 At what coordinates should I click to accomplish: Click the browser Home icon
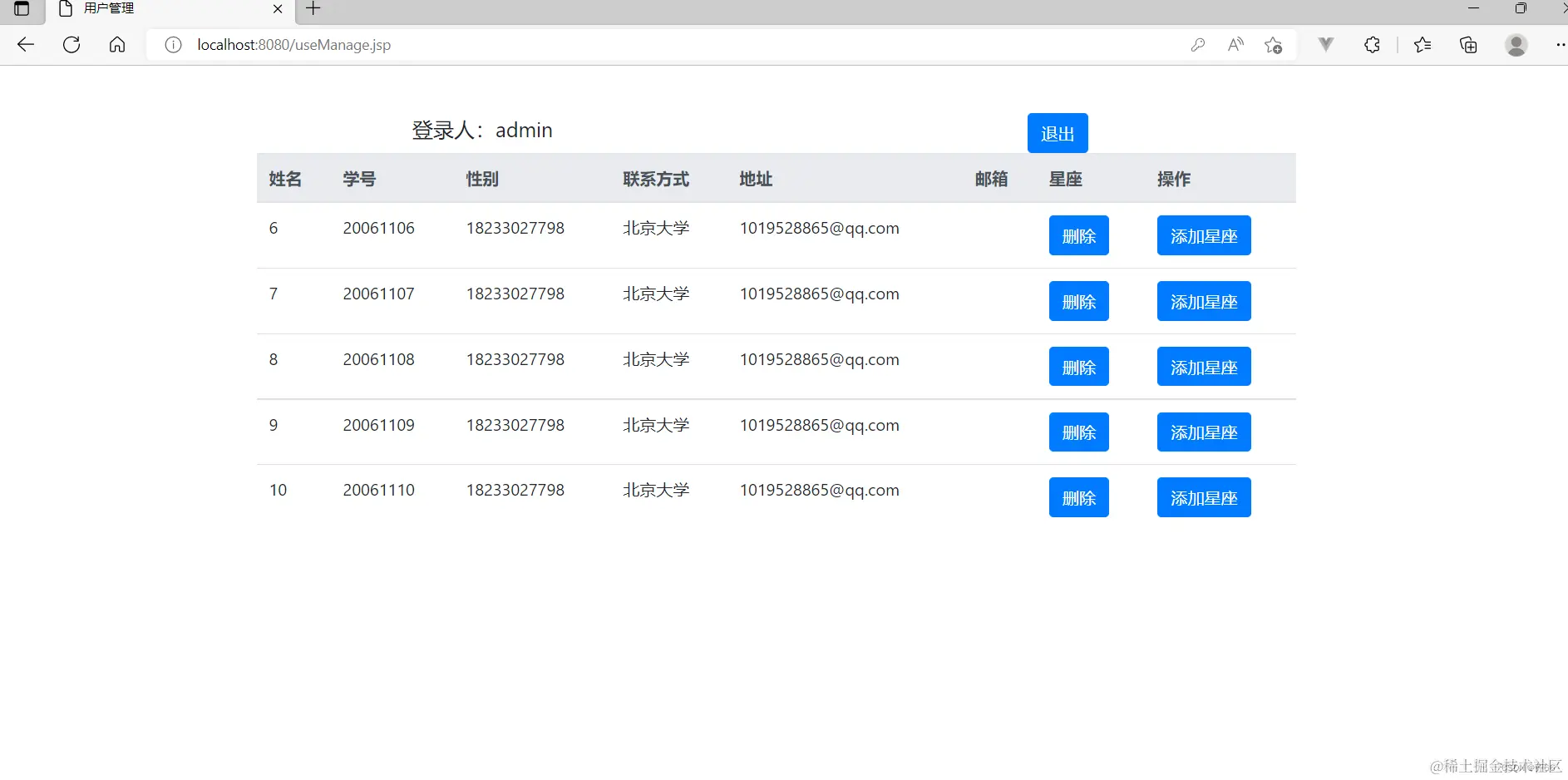[117, 45]
